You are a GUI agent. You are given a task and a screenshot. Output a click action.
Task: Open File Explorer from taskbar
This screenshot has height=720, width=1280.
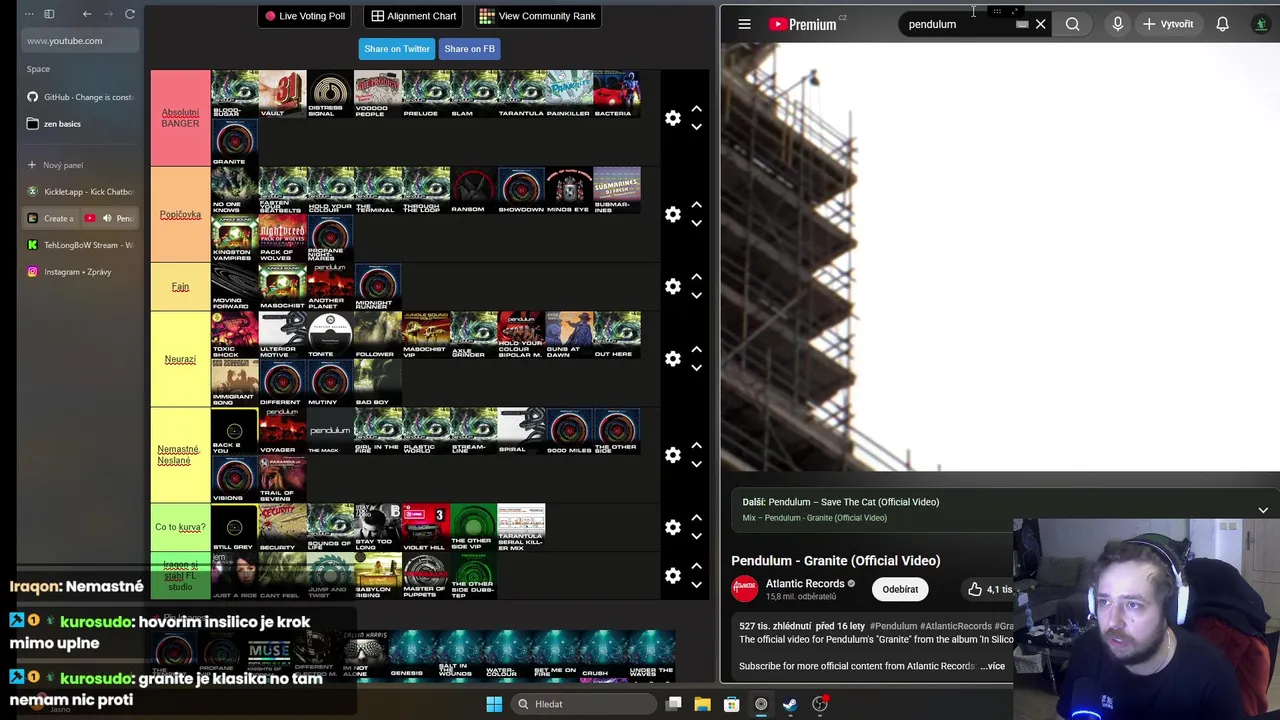click(x=703, y=704)
